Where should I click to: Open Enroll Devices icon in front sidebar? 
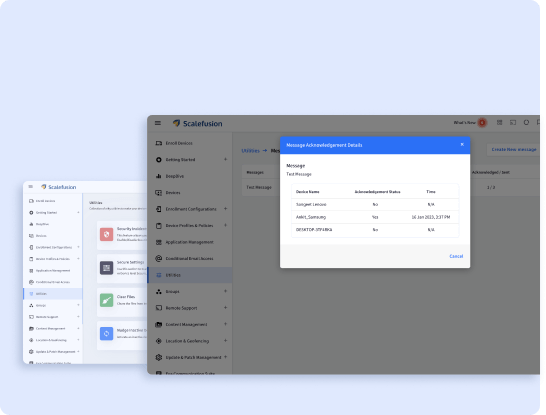[x=159, y=143]
